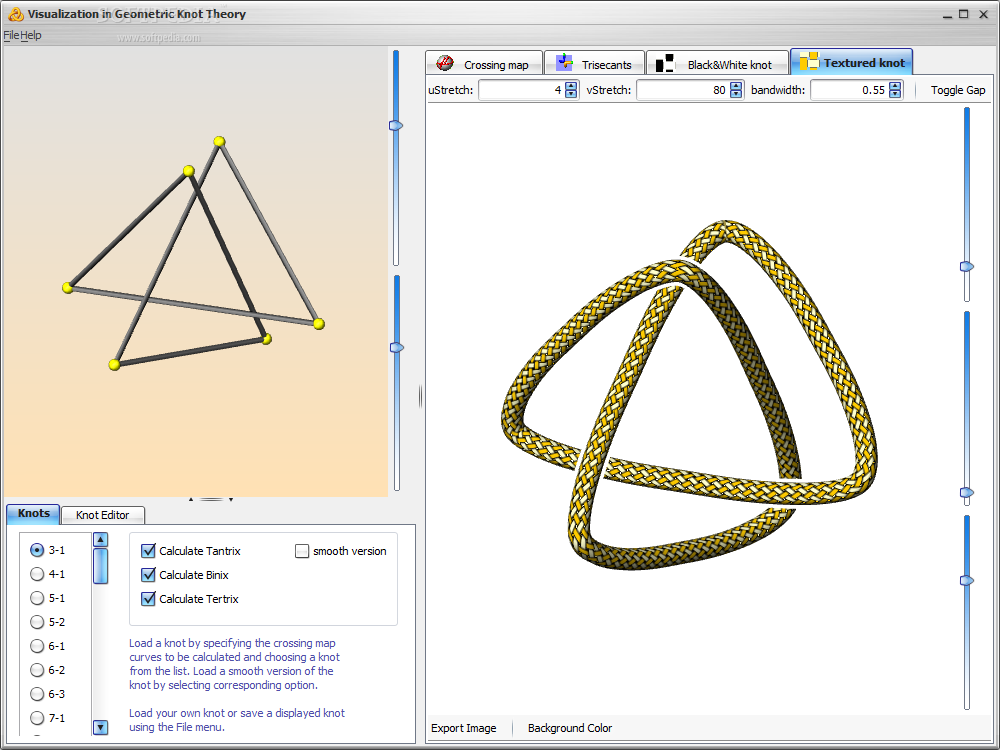Increase vStretch with up arrow
Viewport: 1000px width, 750px height.
736,86
